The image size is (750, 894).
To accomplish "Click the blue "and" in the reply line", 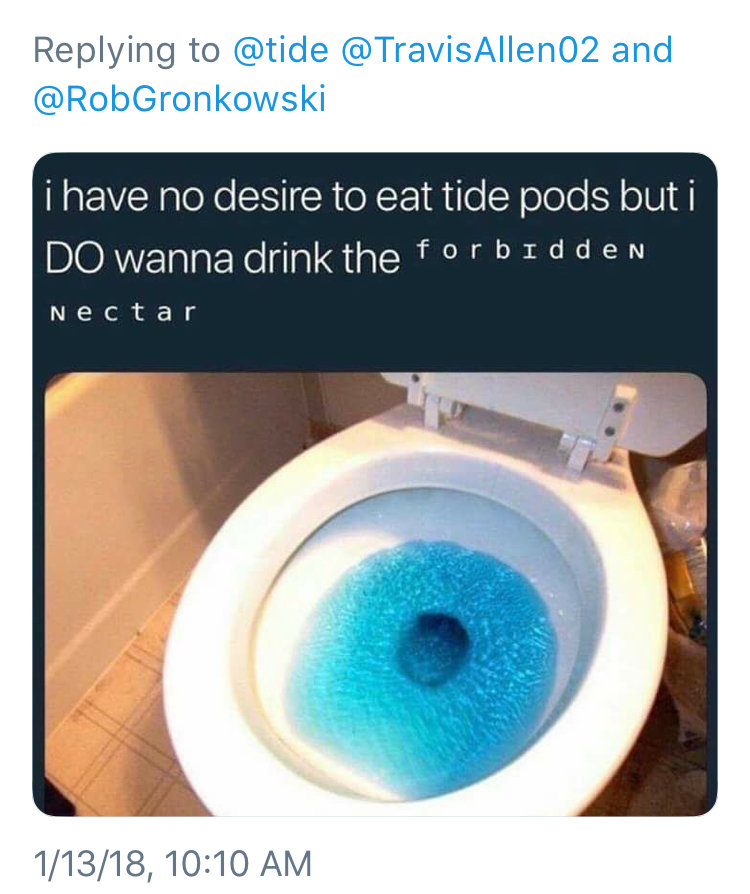I will [642, 50].
